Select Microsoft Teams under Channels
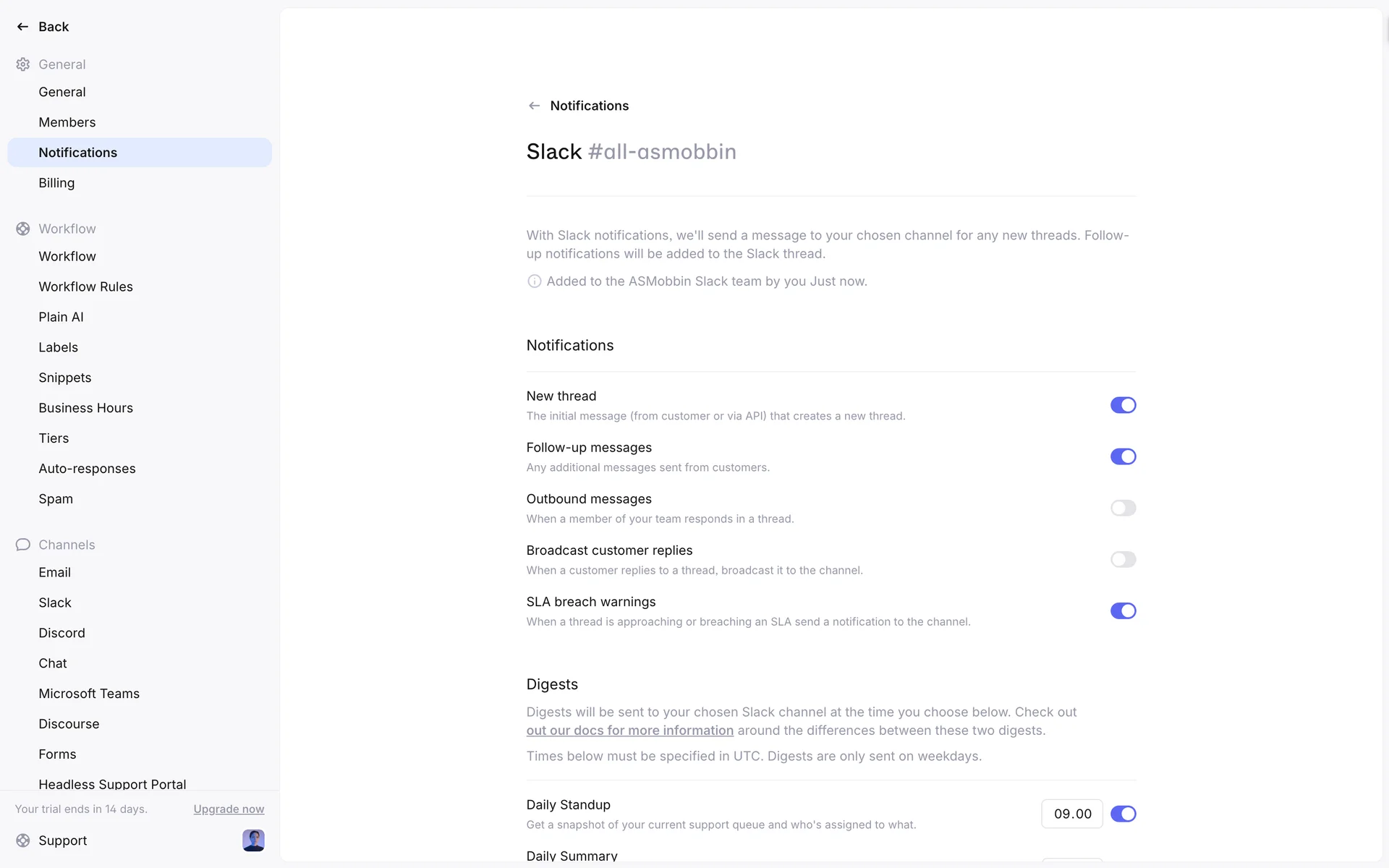Screen dimensions: 1389x868 point(89,694)
